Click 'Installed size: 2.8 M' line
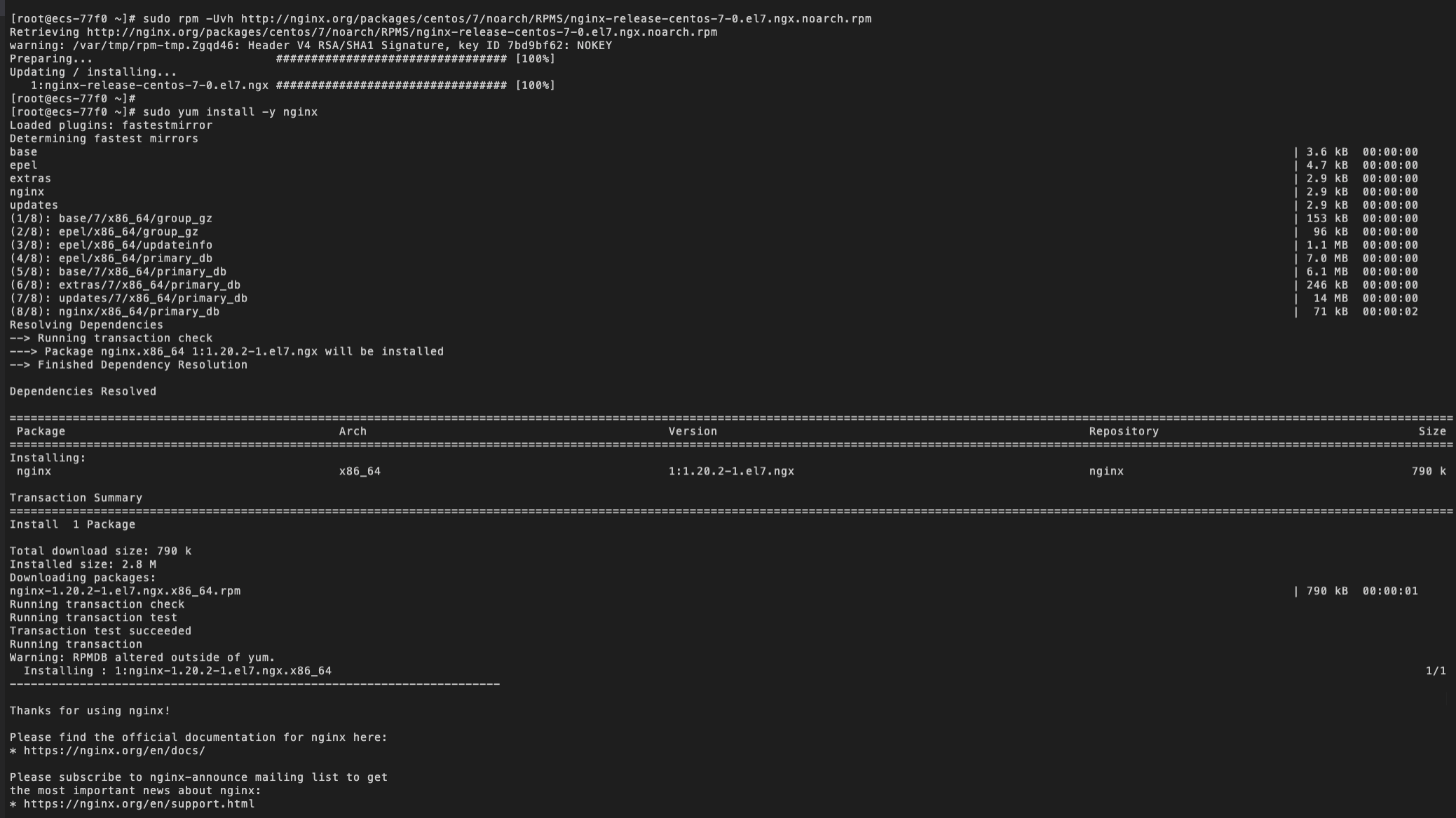1456x818 pixels. point(83,565)
